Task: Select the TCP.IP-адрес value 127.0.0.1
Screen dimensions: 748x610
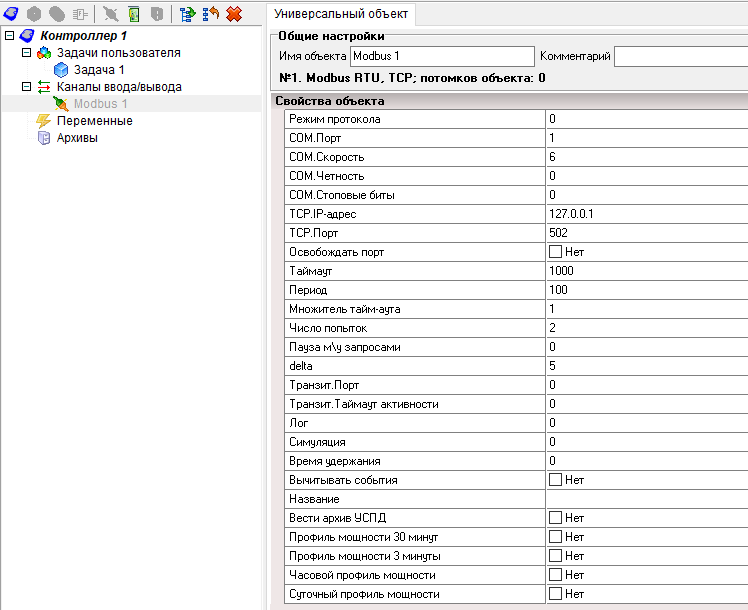Action: point(647,214)
